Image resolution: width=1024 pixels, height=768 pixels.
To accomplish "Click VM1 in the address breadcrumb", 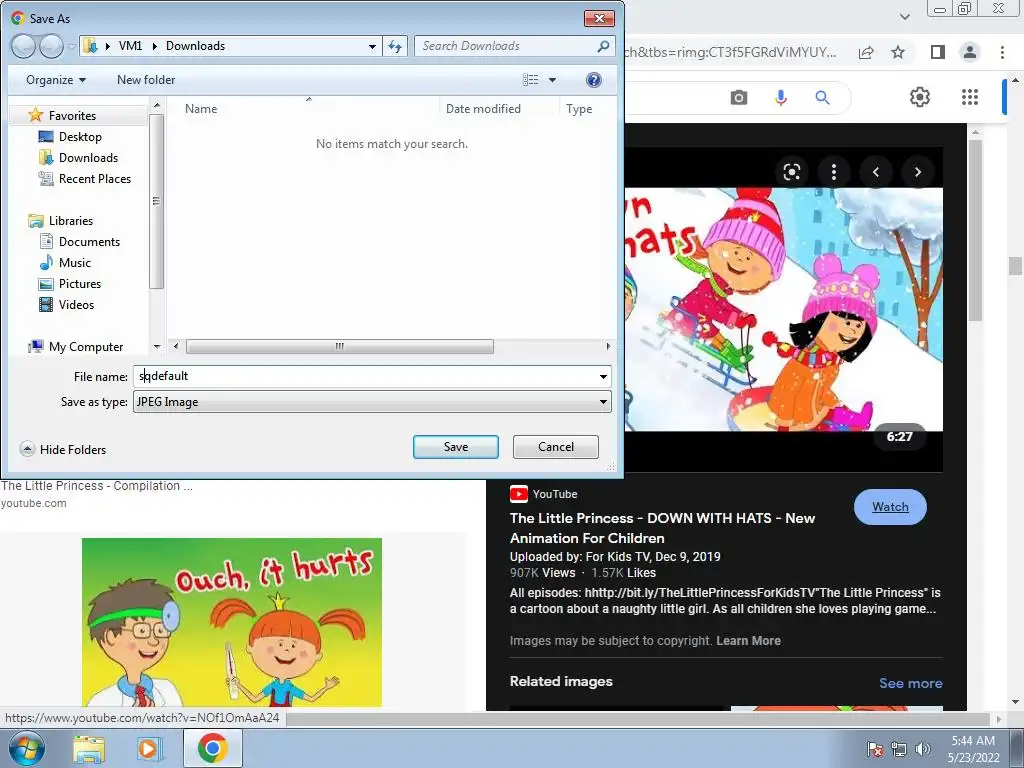I will 130,46.
